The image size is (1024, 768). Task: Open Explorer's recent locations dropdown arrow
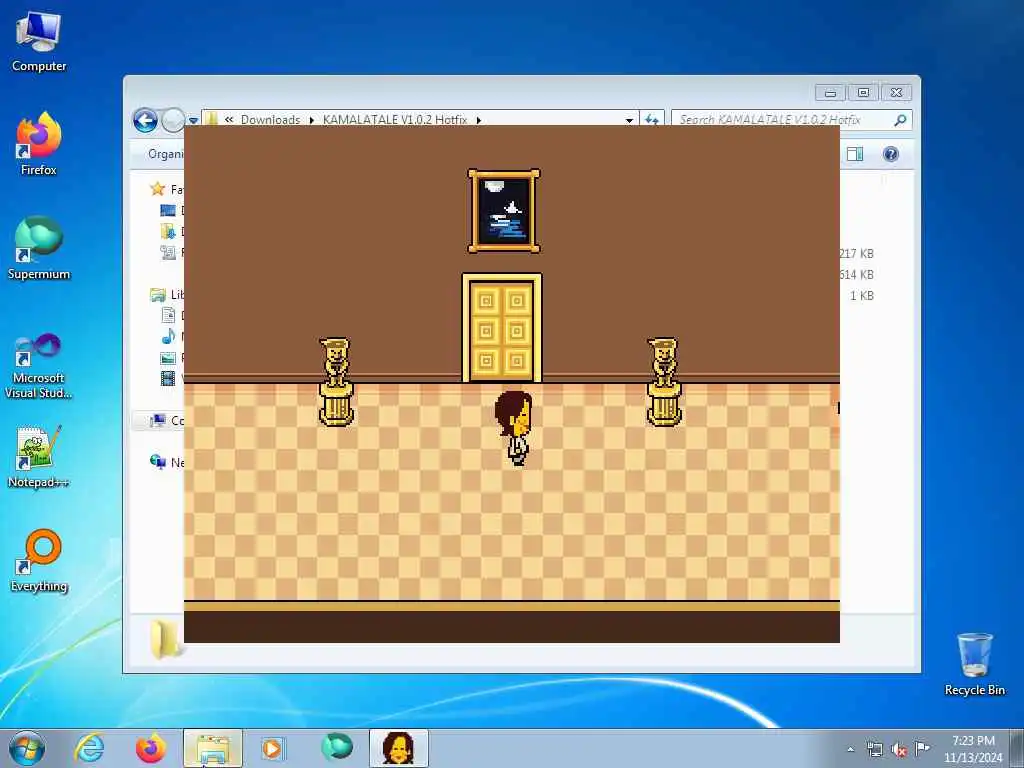193,121
